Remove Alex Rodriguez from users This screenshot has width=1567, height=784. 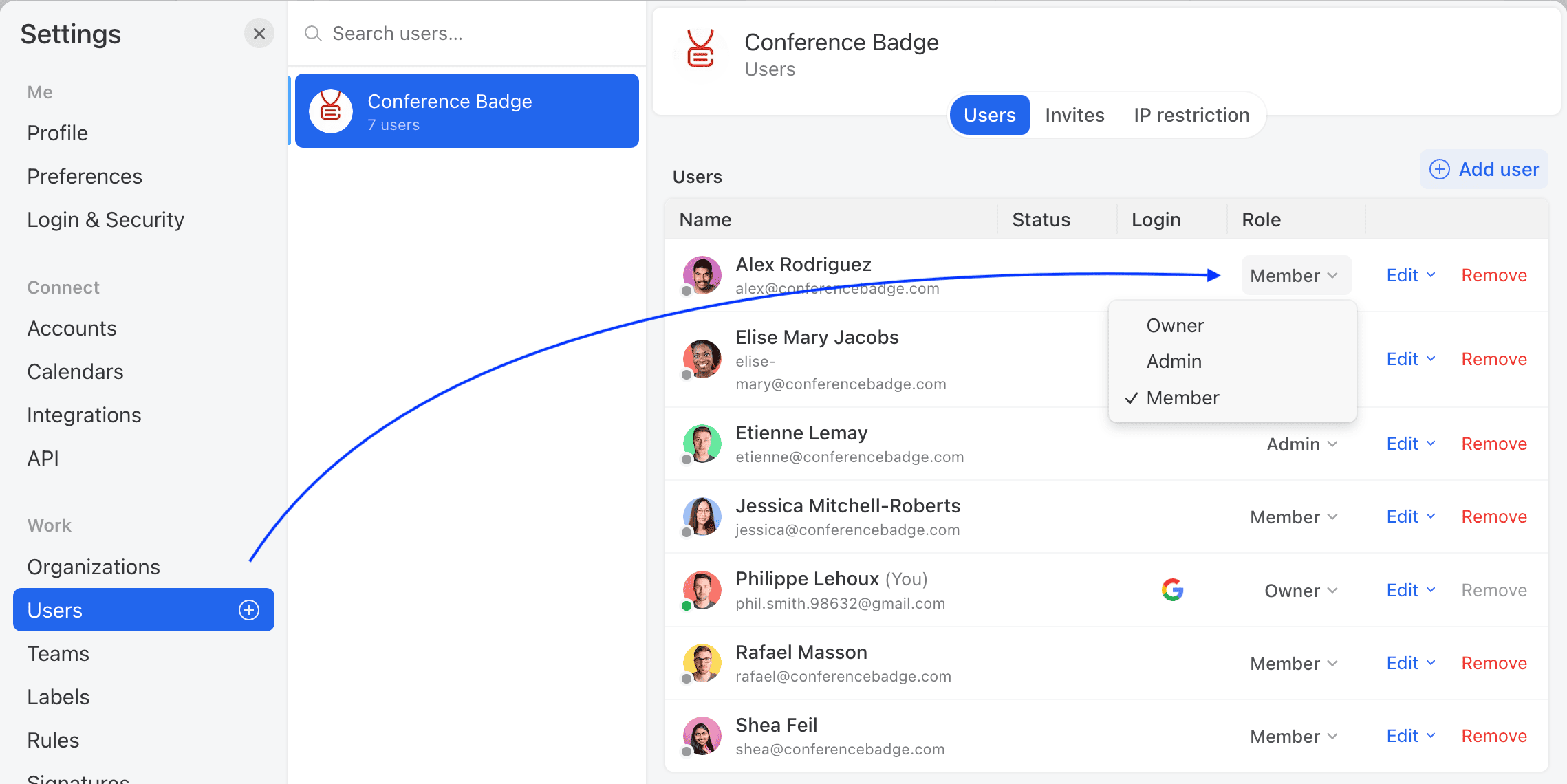click(1494, 275)
